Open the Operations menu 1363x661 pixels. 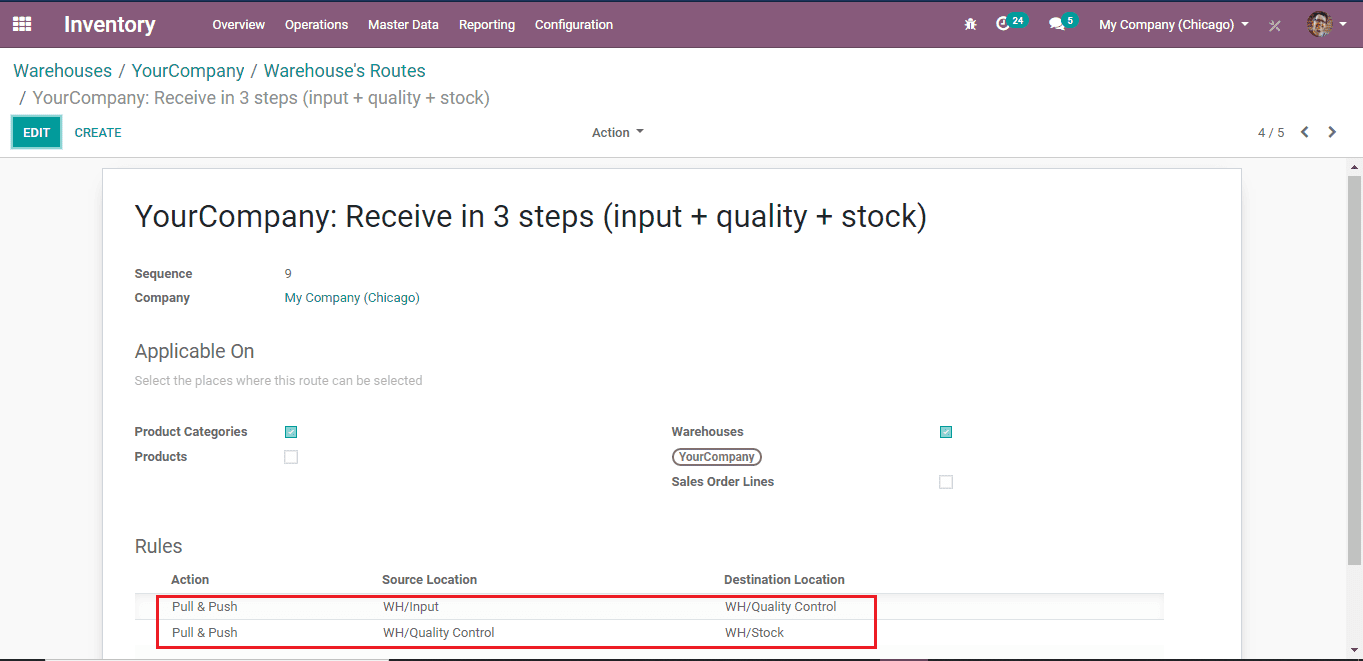tap(316, 24)
